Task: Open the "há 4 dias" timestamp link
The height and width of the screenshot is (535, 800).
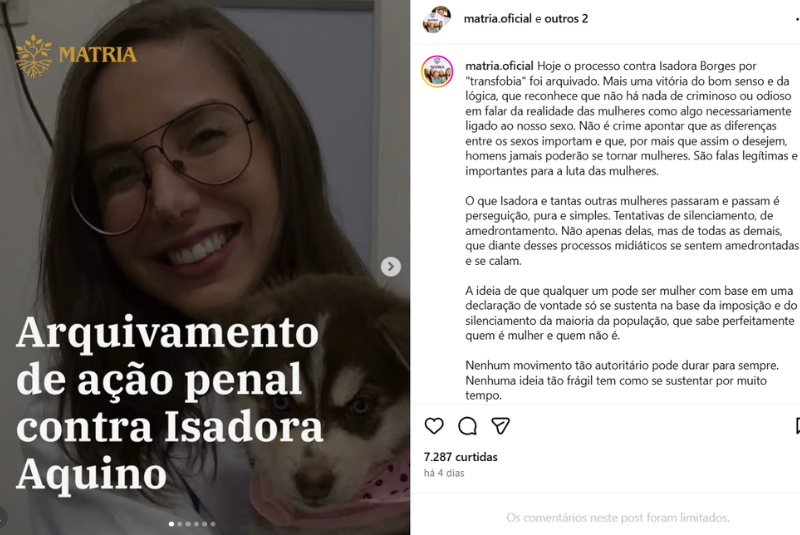Action: (444, 473)
